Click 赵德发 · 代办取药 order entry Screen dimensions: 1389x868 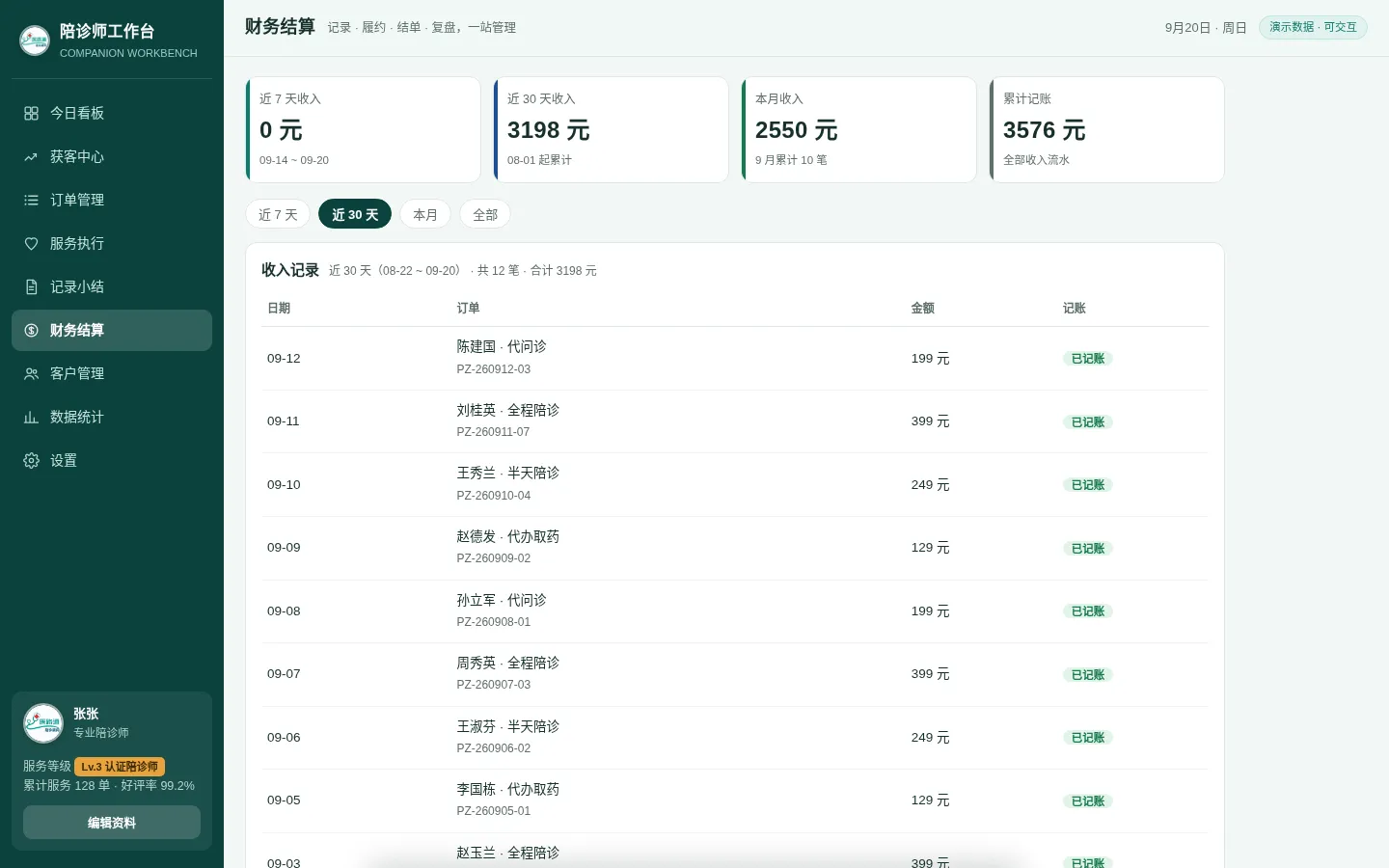coord(508,537)
